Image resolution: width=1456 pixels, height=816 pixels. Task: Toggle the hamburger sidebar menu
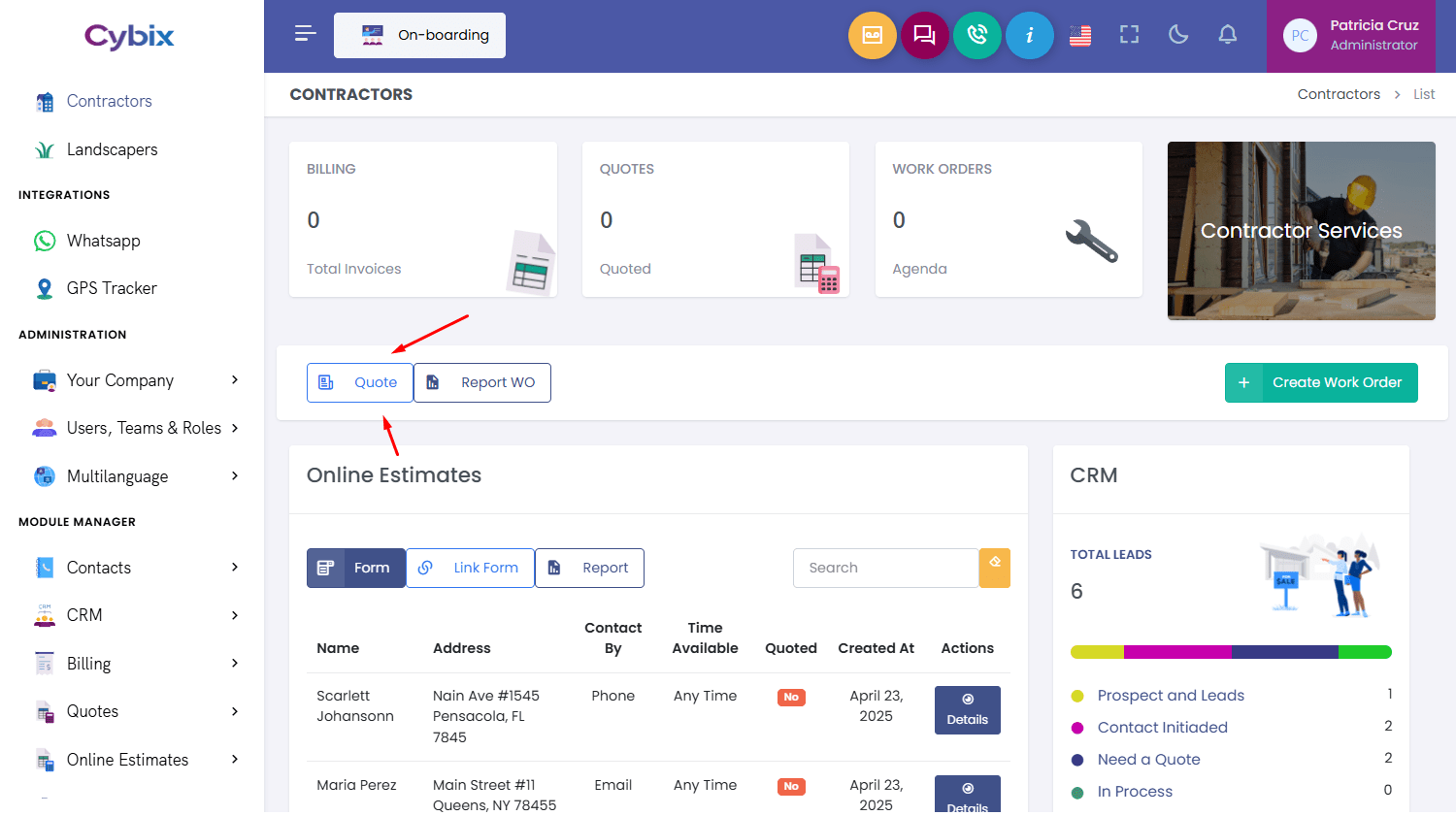pos(306,34)
